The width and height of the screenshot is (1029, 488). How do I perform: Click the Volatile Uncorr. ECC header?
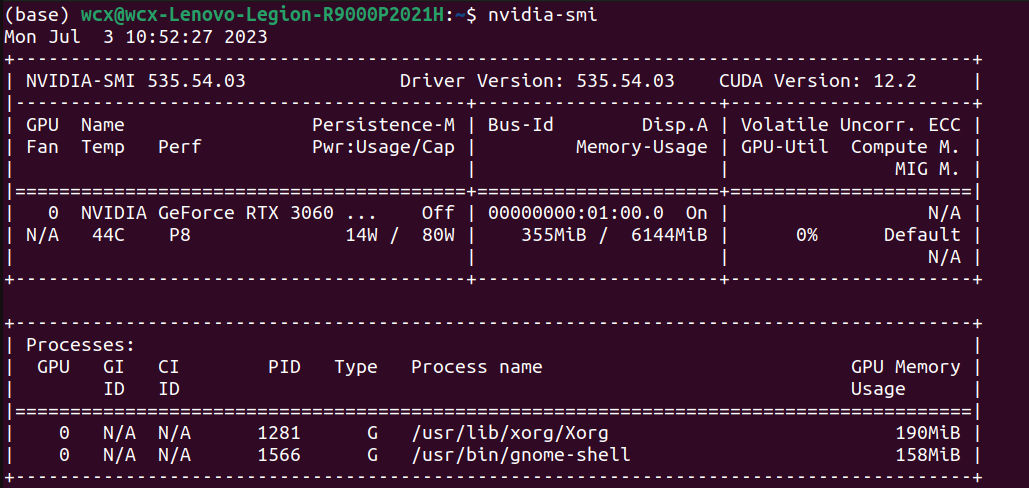coord(851,125)
